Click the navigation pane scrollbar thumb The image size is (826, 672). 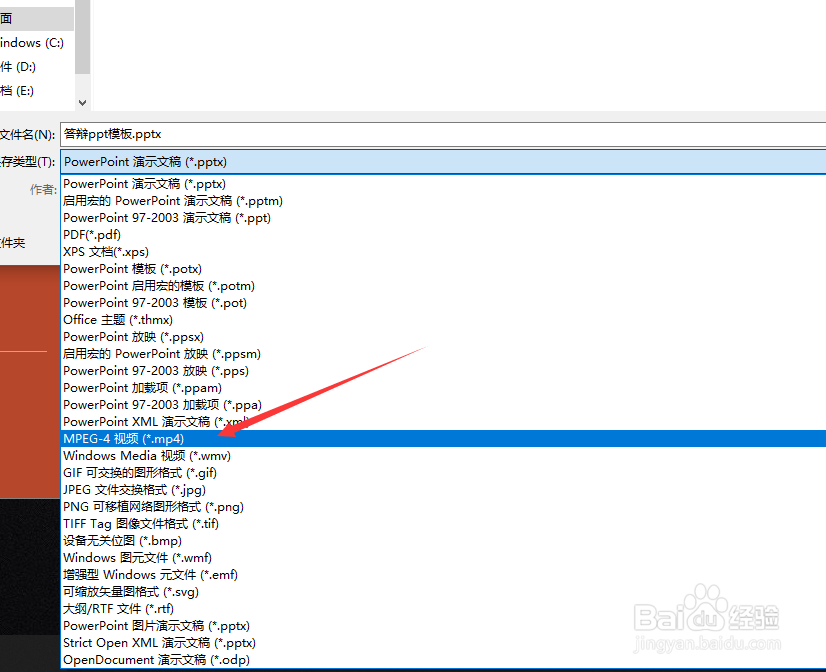(82, 36)
